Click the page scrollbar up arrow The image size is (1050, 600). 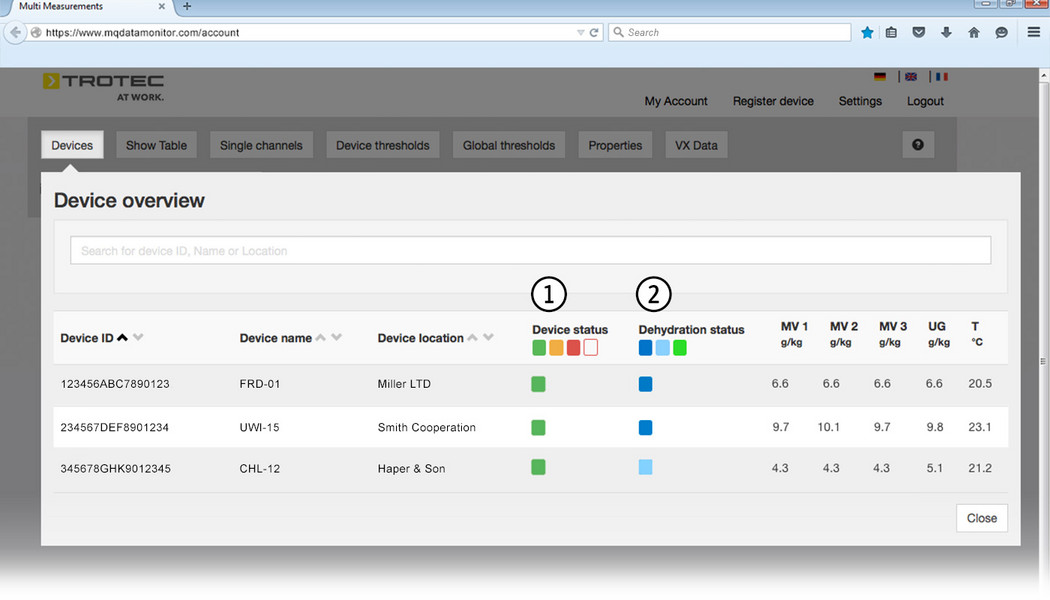click(1044, 76)
